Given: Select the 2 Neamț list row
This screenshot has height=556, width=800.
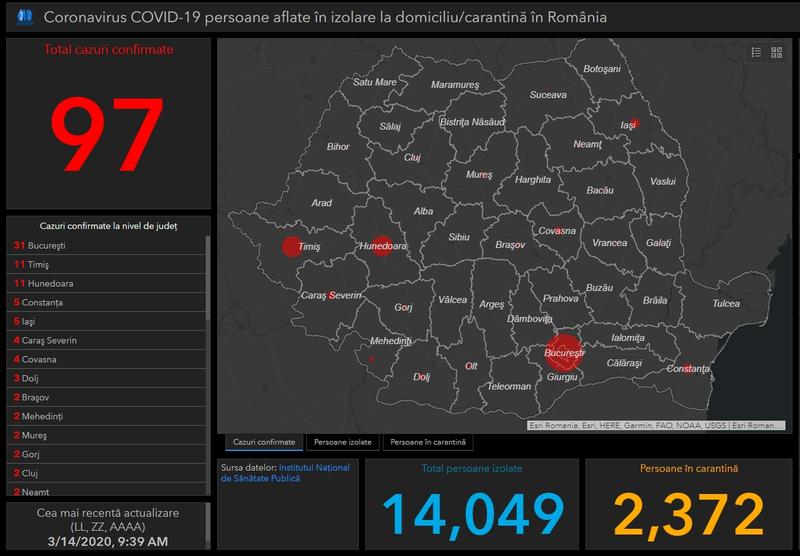Looking at the screenshot, I should [x=106, y=490].
